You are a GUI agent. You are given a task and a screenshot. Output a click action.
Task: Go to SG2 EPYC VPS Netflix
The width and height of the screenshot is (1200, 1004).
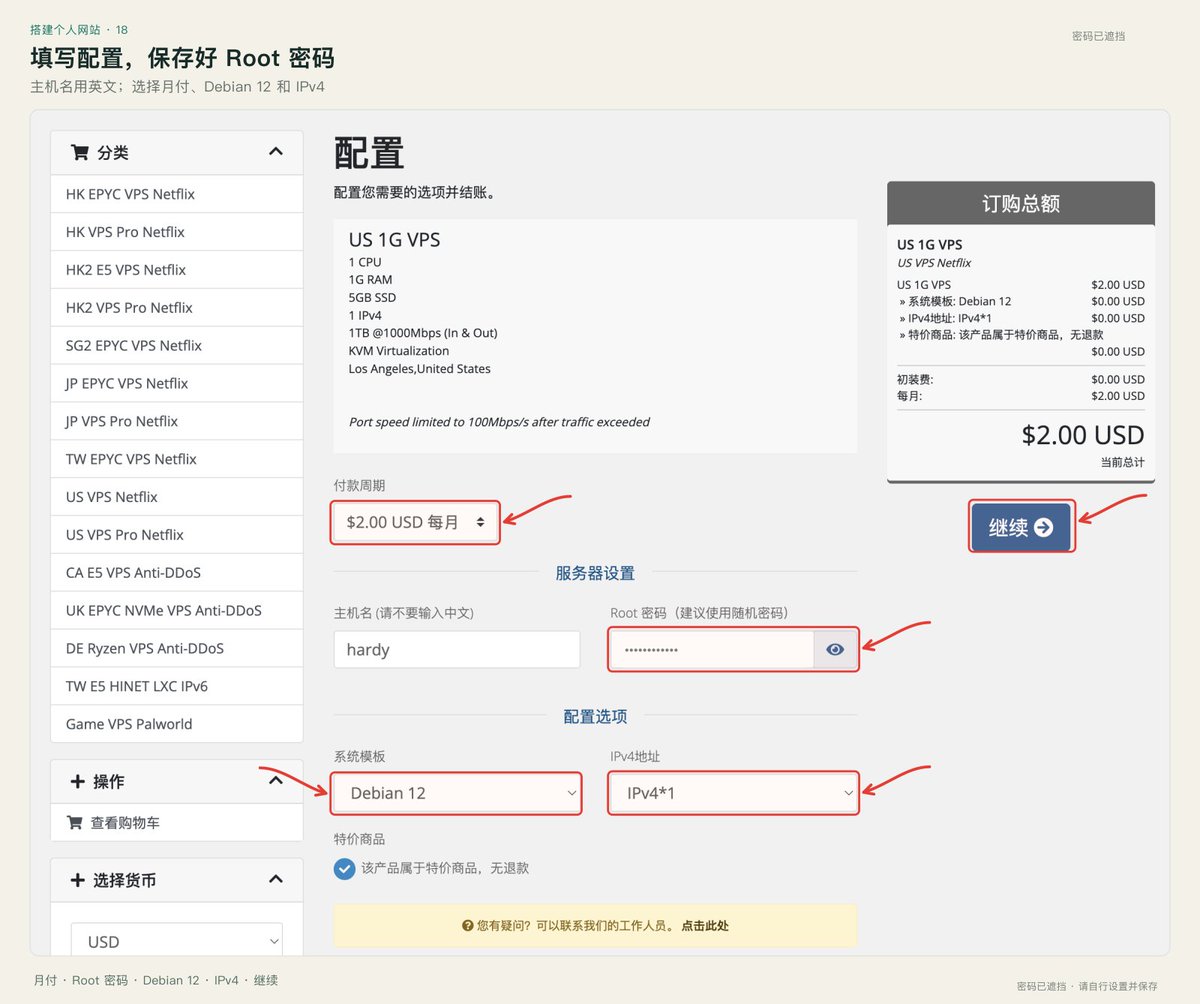(177, 346)
